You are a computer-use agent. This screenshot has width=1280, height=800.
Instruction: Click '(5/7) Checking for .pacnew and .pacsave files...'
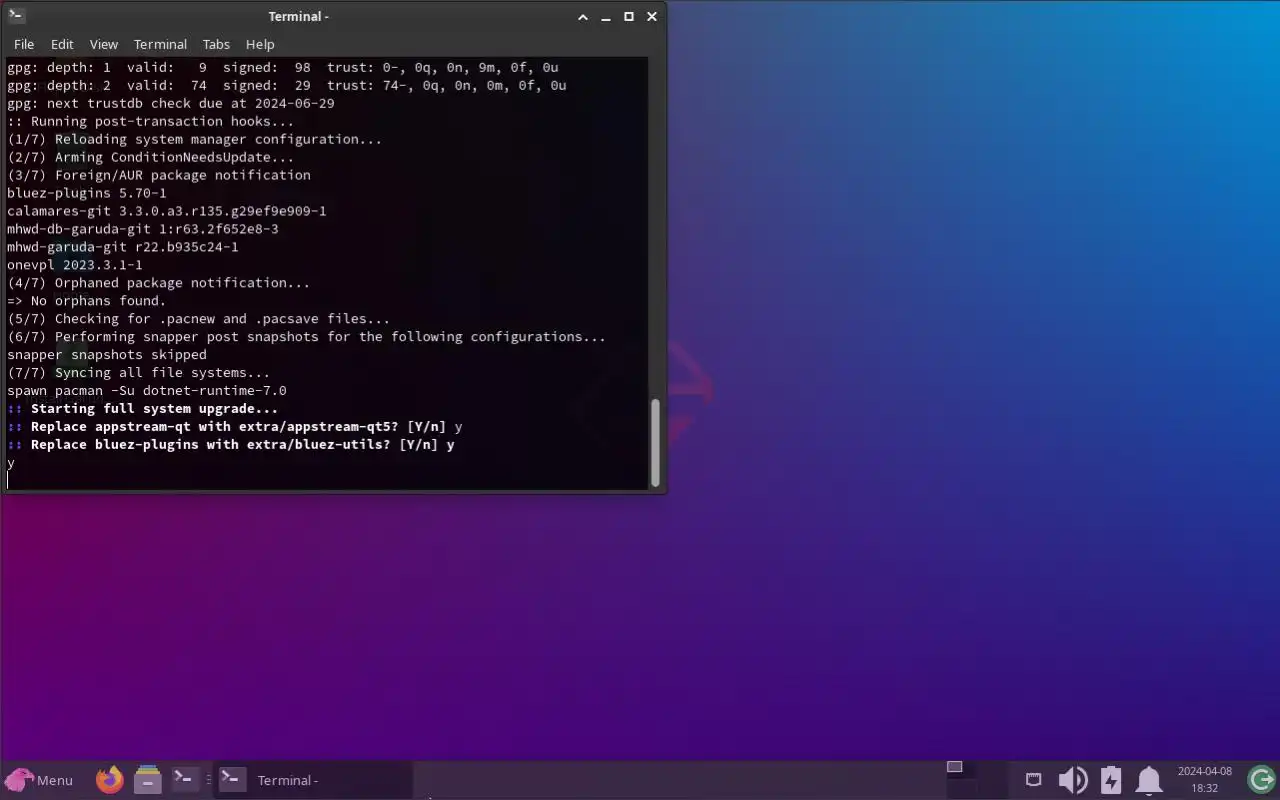click(x=199, y=319)
